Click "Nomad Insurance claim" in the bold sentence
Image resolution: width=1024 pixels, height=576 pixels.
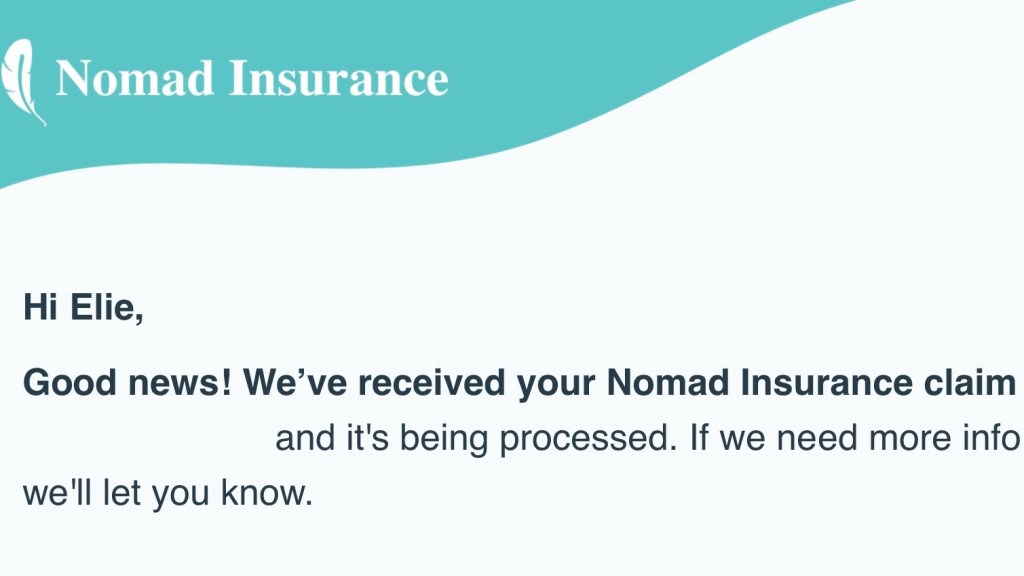click(x=811, y=382)
